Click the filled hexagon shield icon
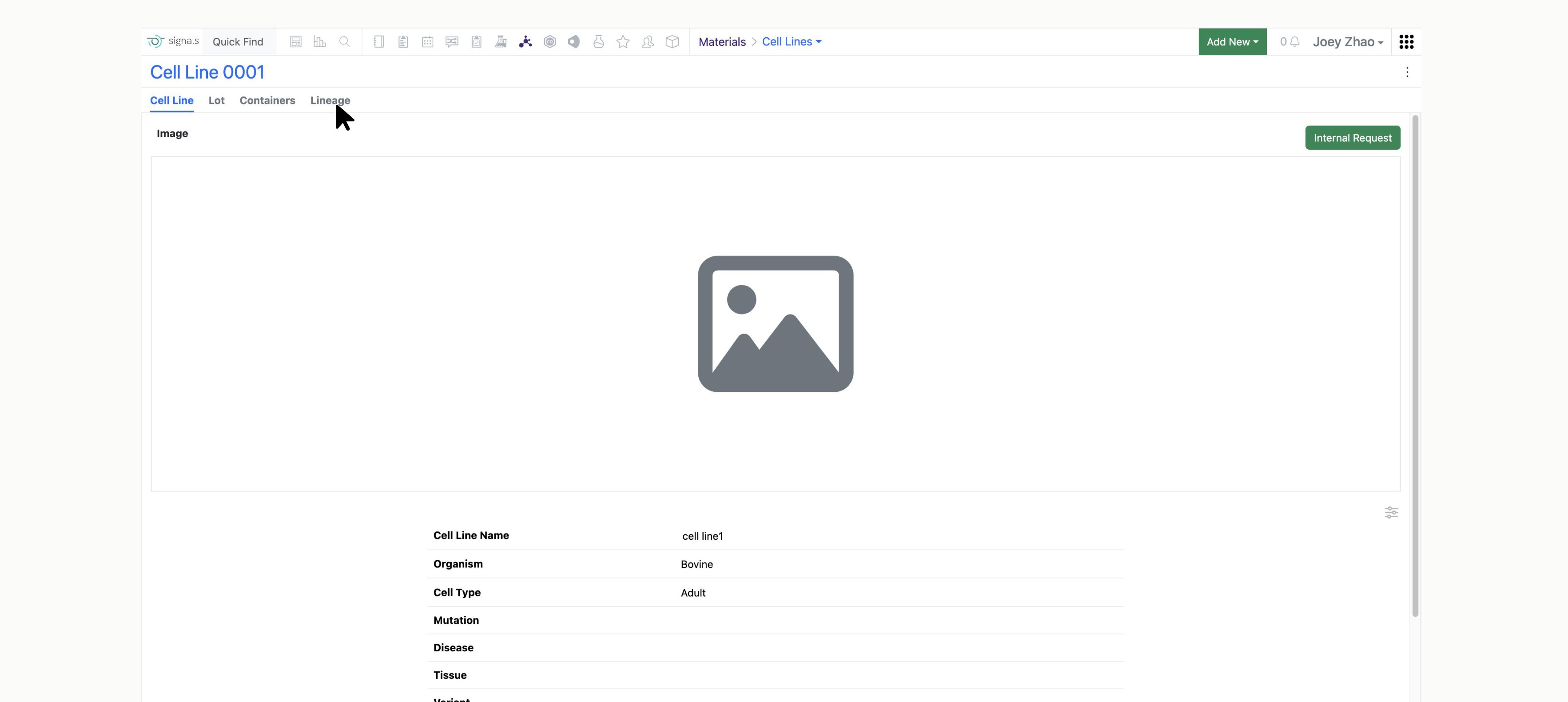The width and height of the screenshot is (1568, 702). 574,42
